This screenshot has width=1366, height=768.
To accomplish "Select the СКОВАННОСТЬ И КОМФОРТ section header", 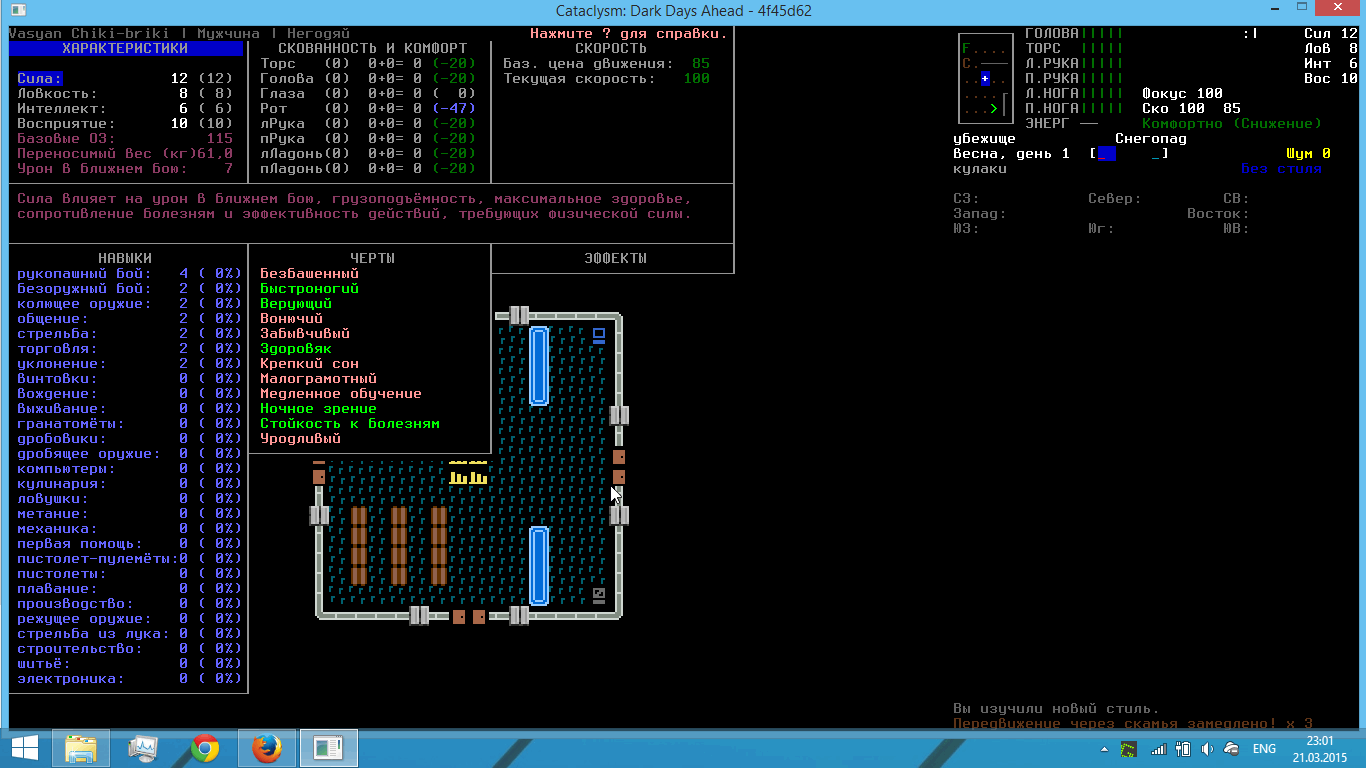I will click(x=372, y=48).
